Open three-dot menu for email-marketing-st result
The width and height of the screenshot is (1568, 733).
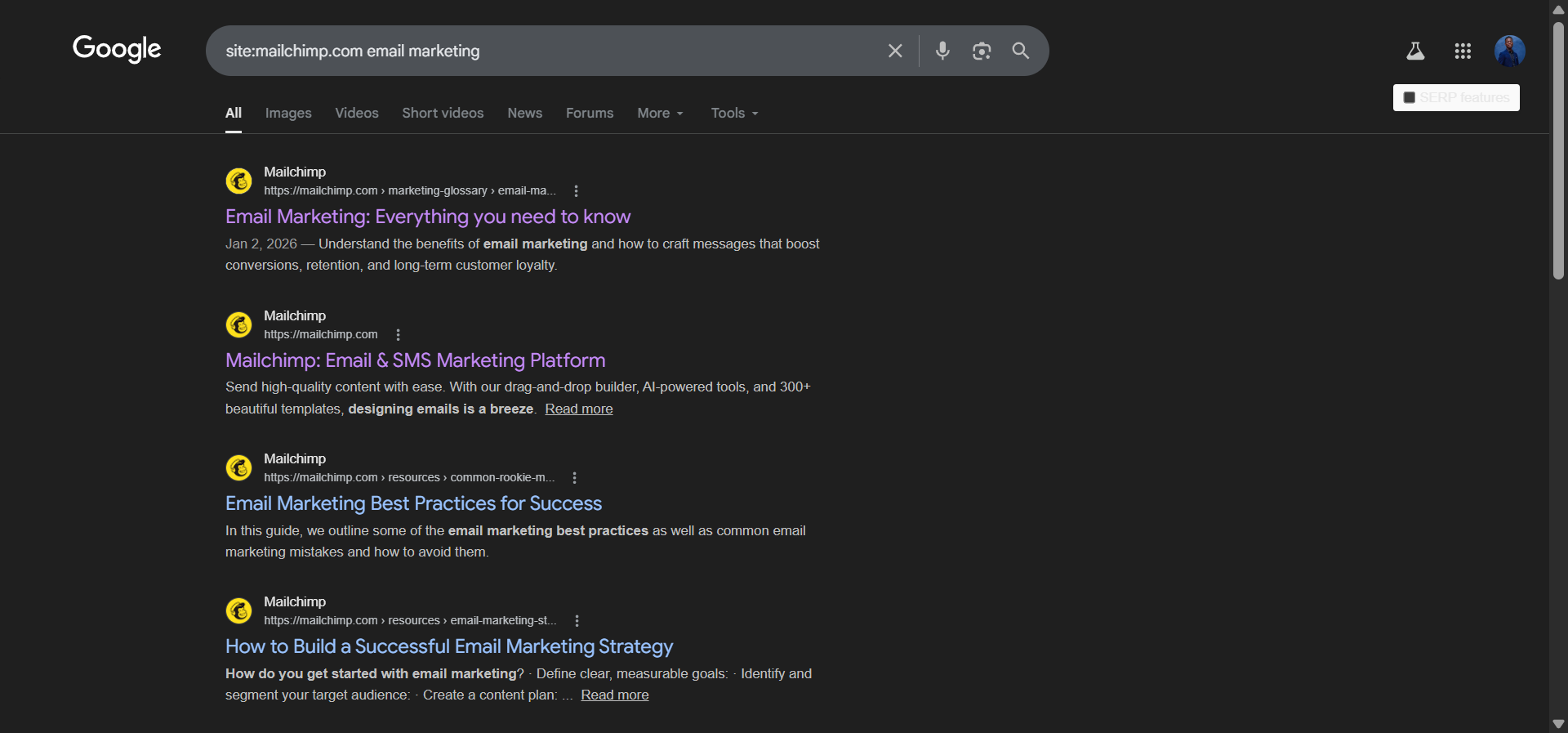577,620
